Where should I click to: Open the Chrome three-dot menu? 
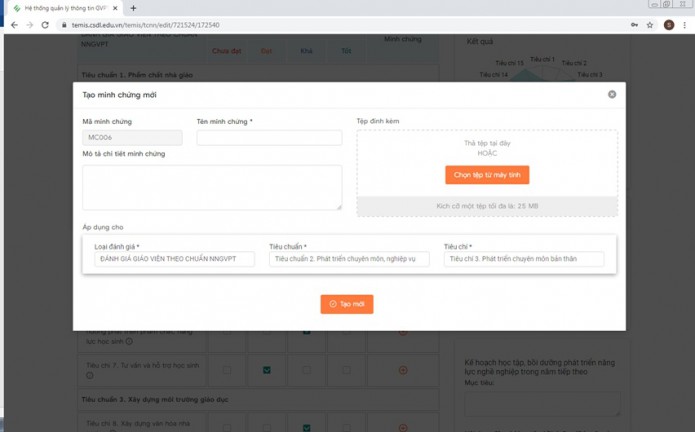click(x=685, y=25)
